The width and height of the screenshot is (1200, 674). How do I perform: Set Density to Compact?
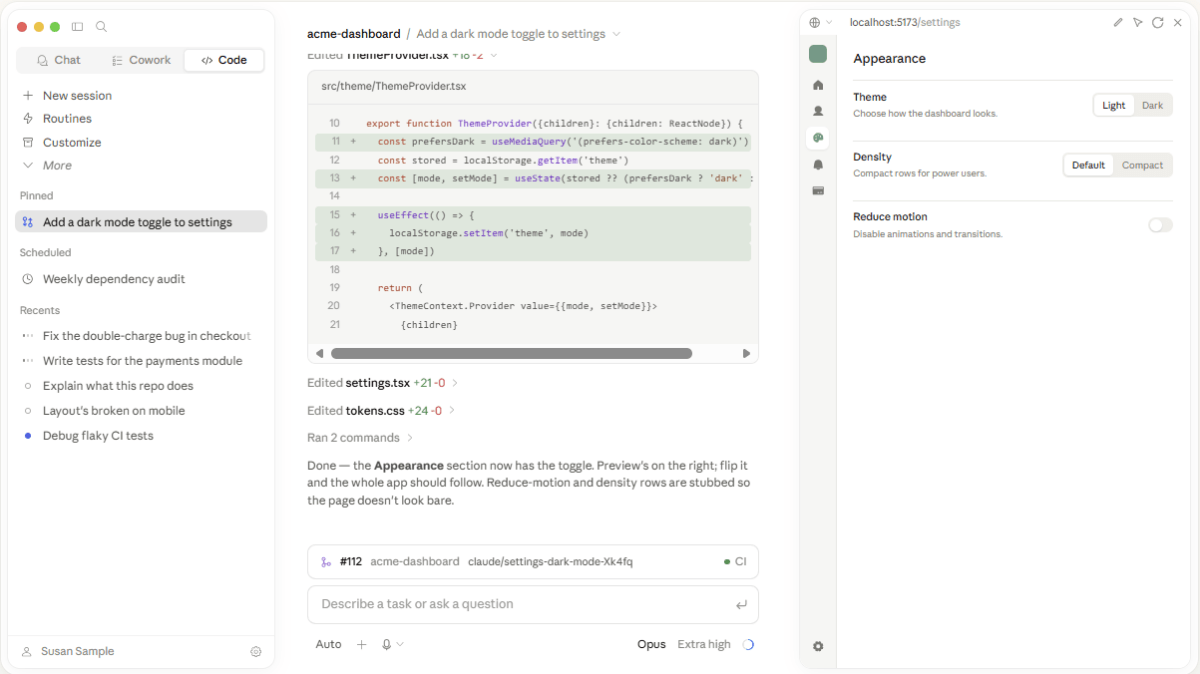(x=1142, y=165)
